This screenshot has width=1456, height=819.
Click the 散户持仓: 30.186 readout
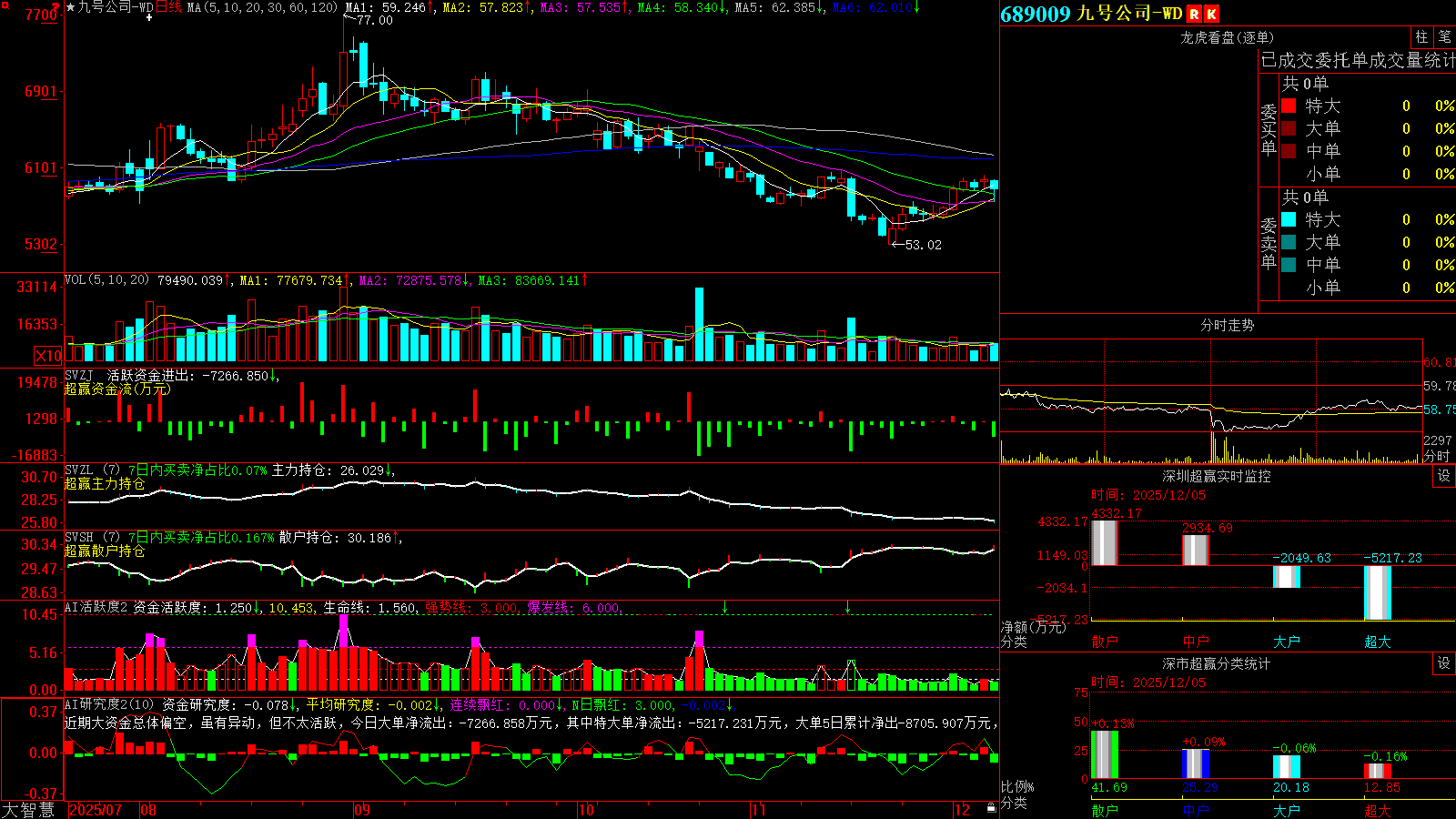click(335, 538)
